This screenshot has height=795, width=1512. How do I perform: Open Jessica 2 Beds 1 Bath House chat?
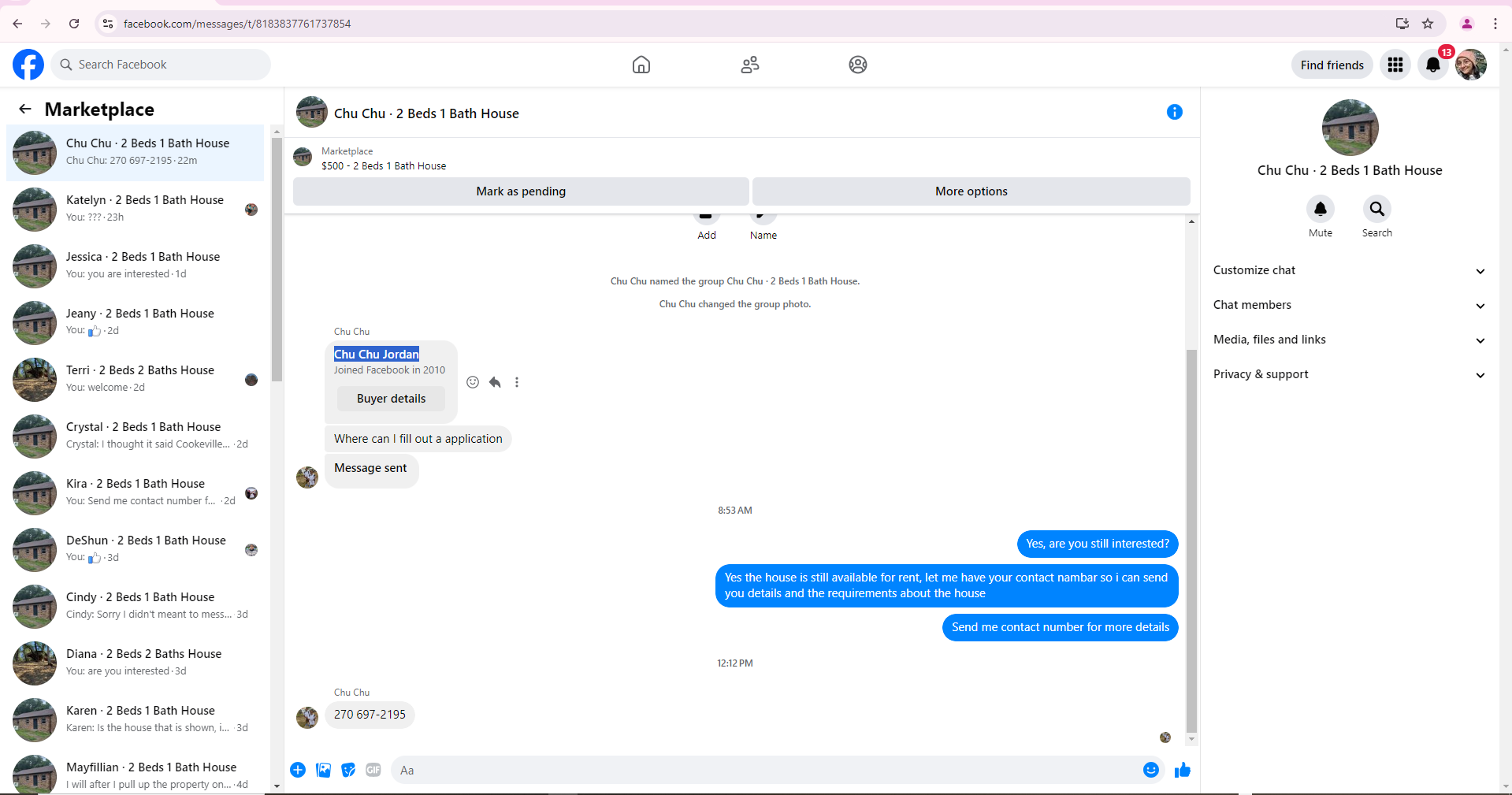pyautogui.click(x=136, y=266)
